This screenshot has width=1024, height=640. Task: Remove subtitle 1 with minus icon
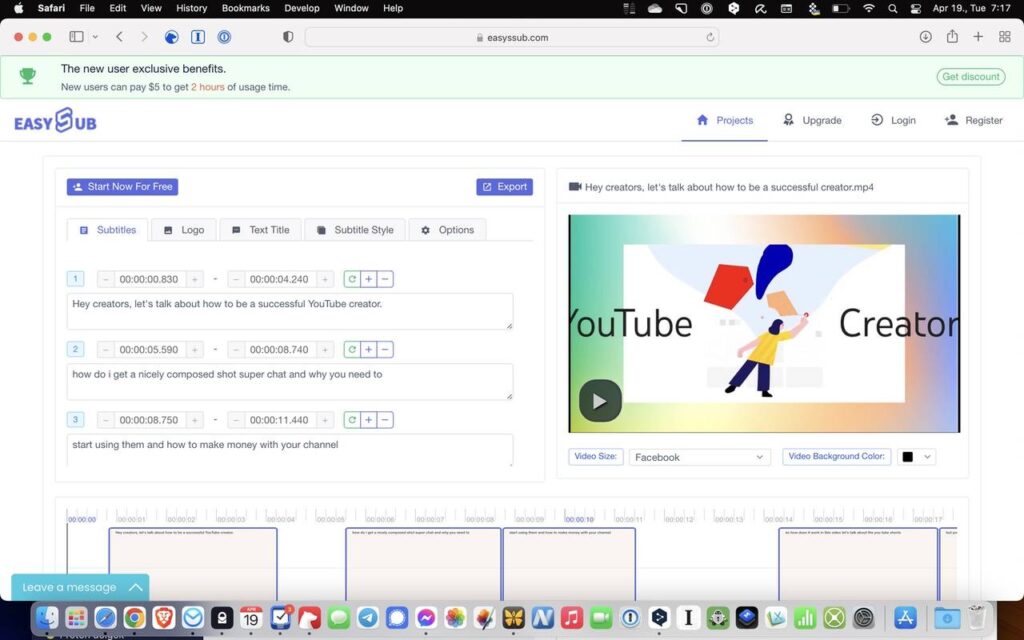click(385, 280)
